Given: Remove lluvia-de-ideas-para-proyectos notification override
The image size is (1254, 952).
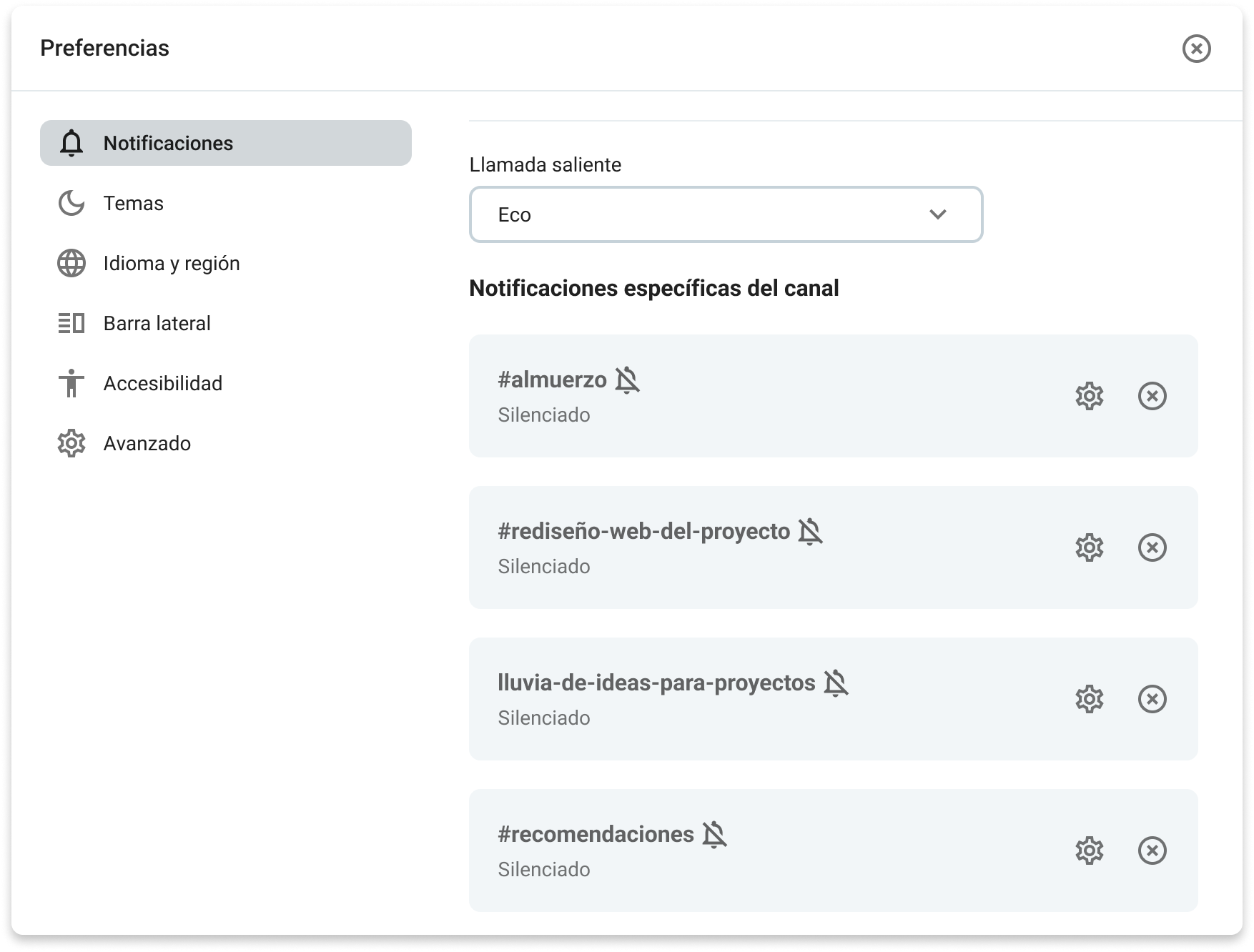Looking at the screenshot, I should point(1152,699).
